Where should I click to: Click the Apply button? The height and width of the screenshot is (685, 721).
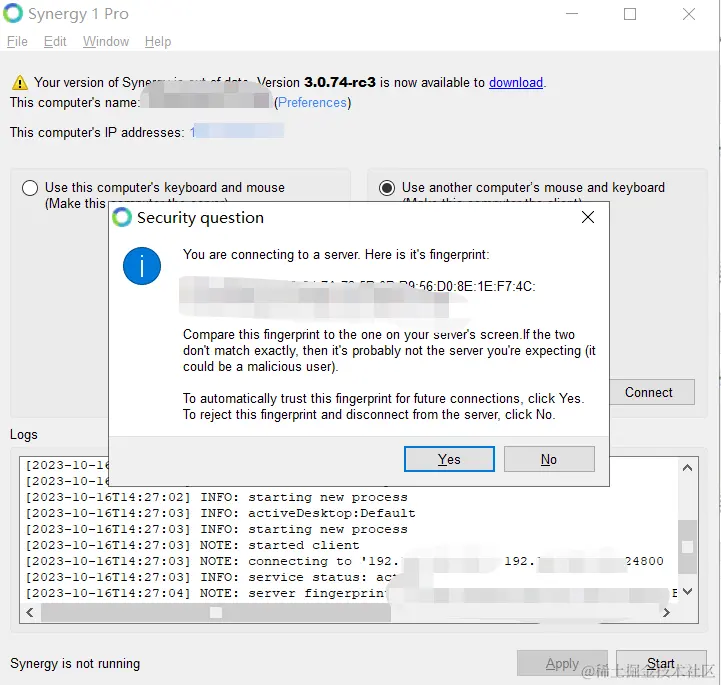tap(562, 663)
